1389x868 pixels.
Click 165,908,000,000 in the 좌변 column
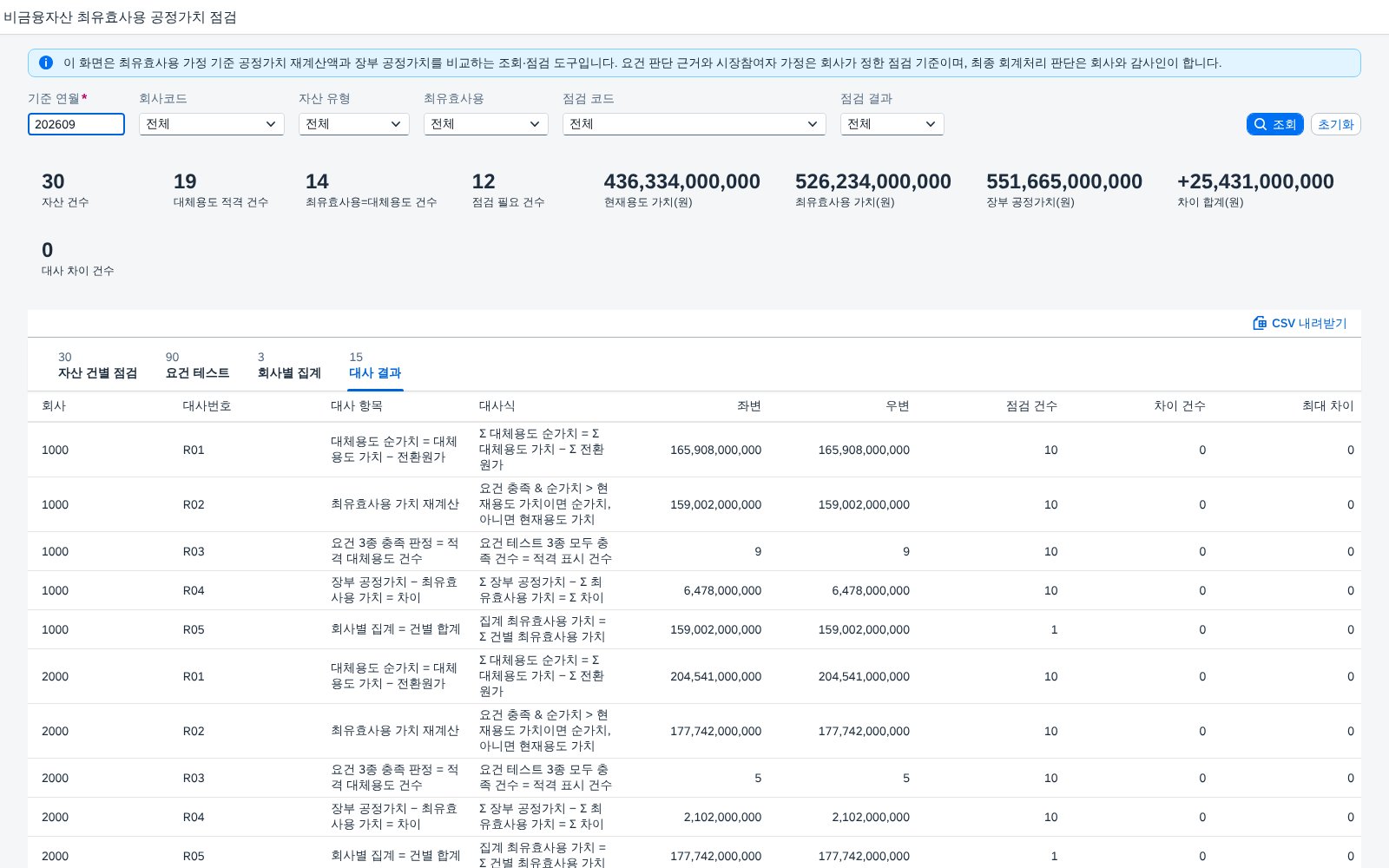pos(715,450)
